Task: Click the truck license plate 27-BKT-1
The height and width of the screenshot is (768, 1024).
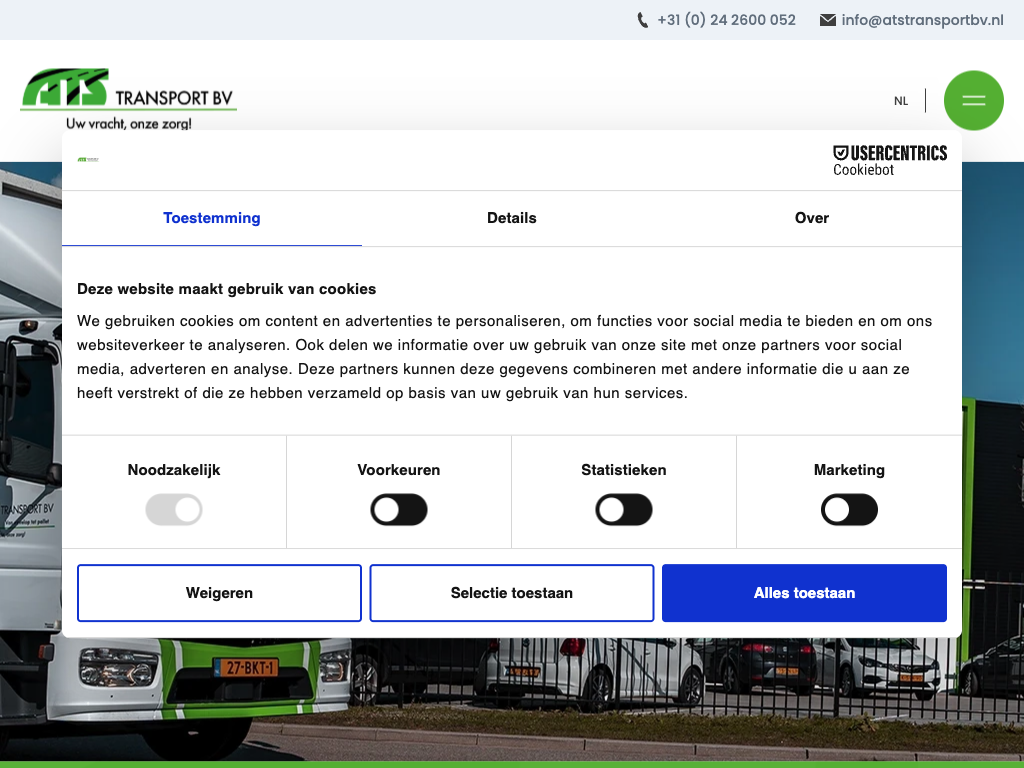Action: [x=245, y=667]
